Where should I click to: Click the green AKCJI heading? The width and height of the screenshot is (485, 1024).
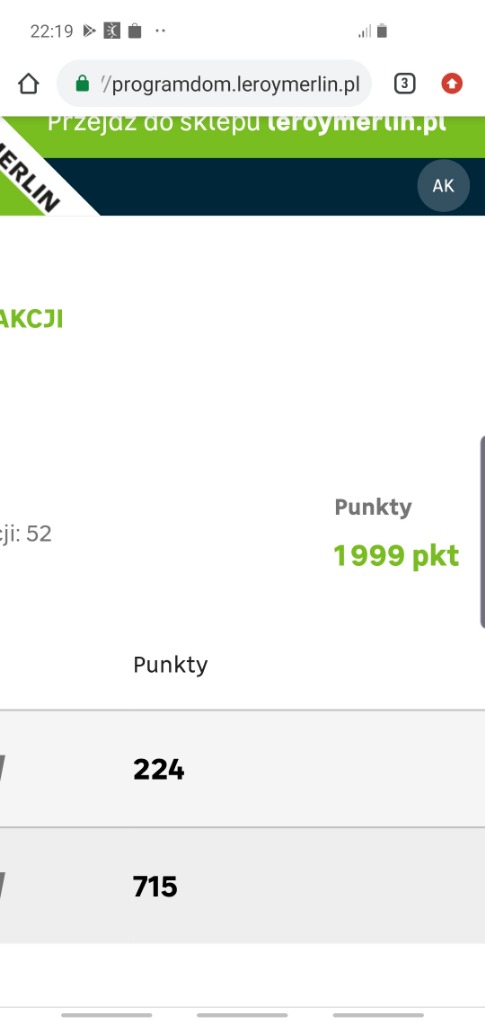31,319
